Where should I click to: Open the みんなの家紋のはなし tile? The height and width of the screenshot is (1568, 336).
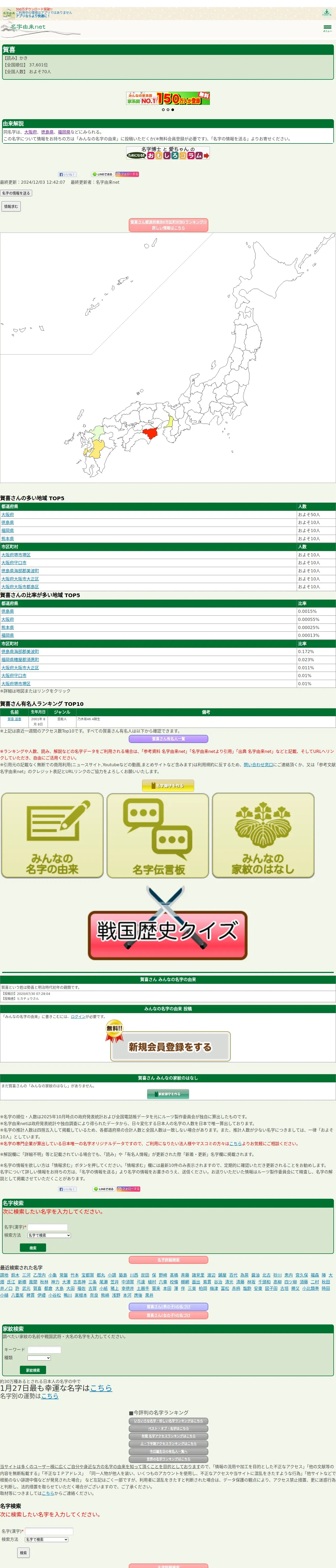coord(264,836)
